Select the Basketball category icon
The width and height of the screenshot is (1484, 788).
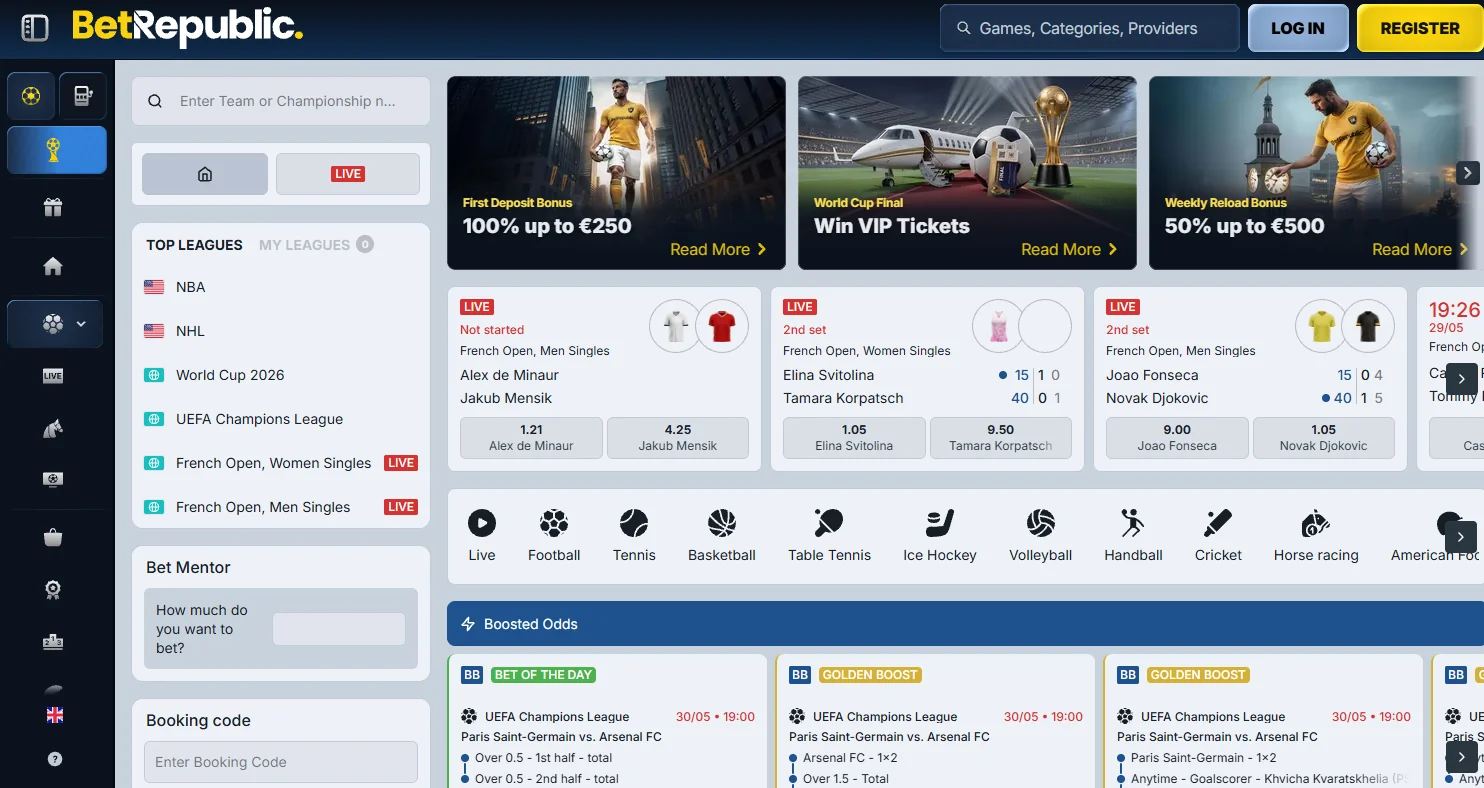coord(722,534)
